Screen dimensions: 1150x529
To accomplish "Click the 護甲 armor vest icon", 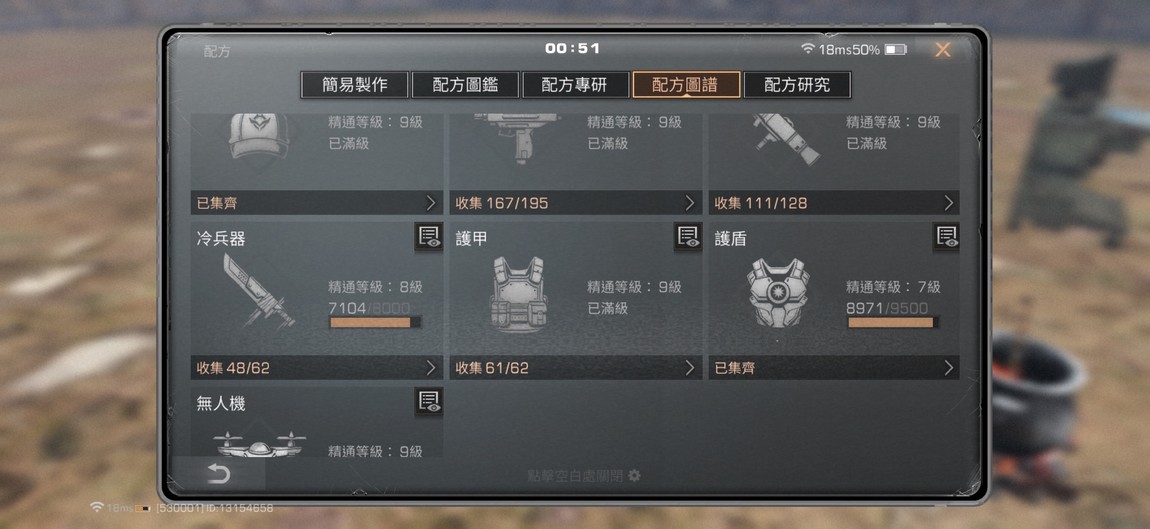I will tap(519, 294).
